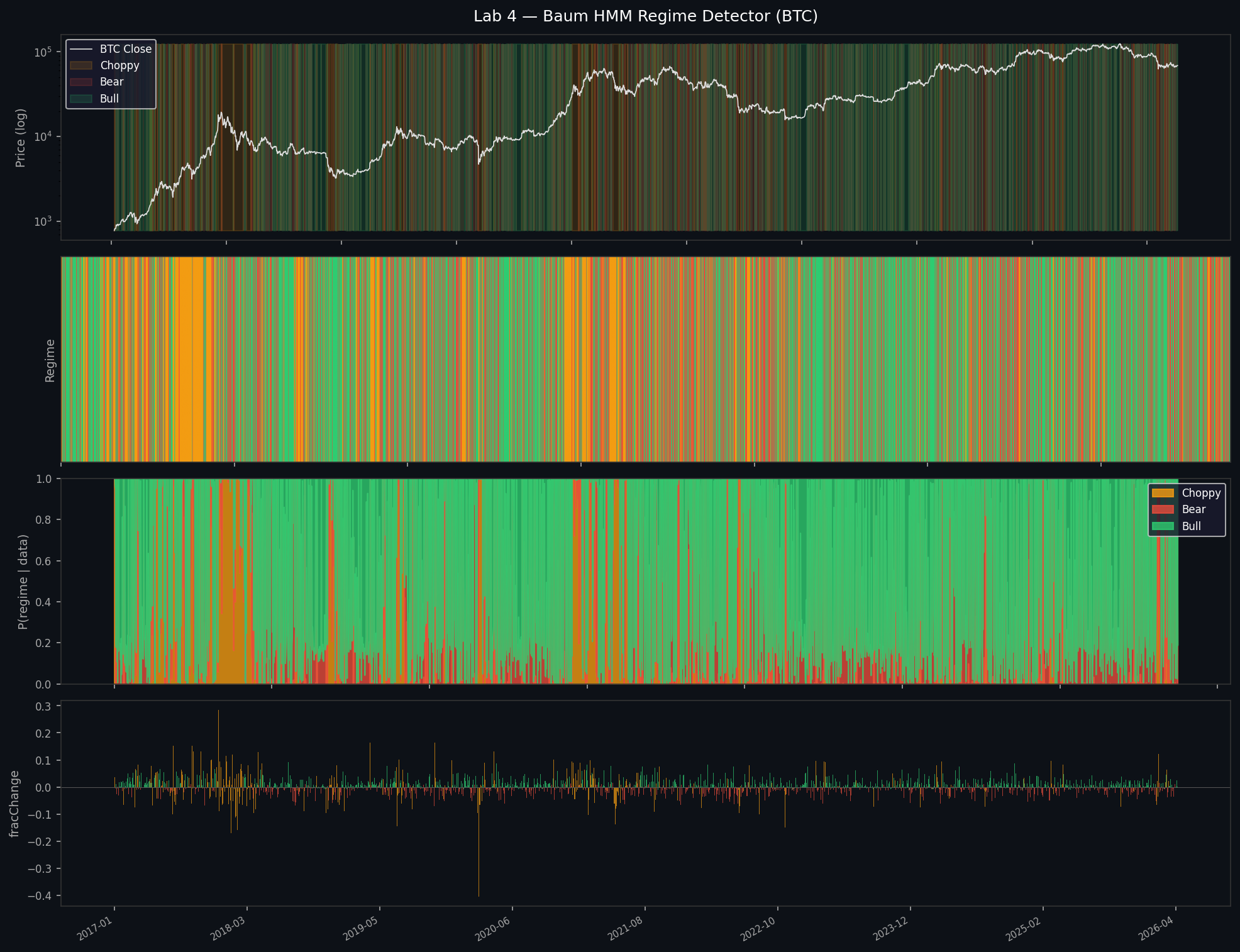Screen dimensions: 1240x952
Task: Click the 'P(regime | data)' axis label
Action: click(x=23, y=582)
